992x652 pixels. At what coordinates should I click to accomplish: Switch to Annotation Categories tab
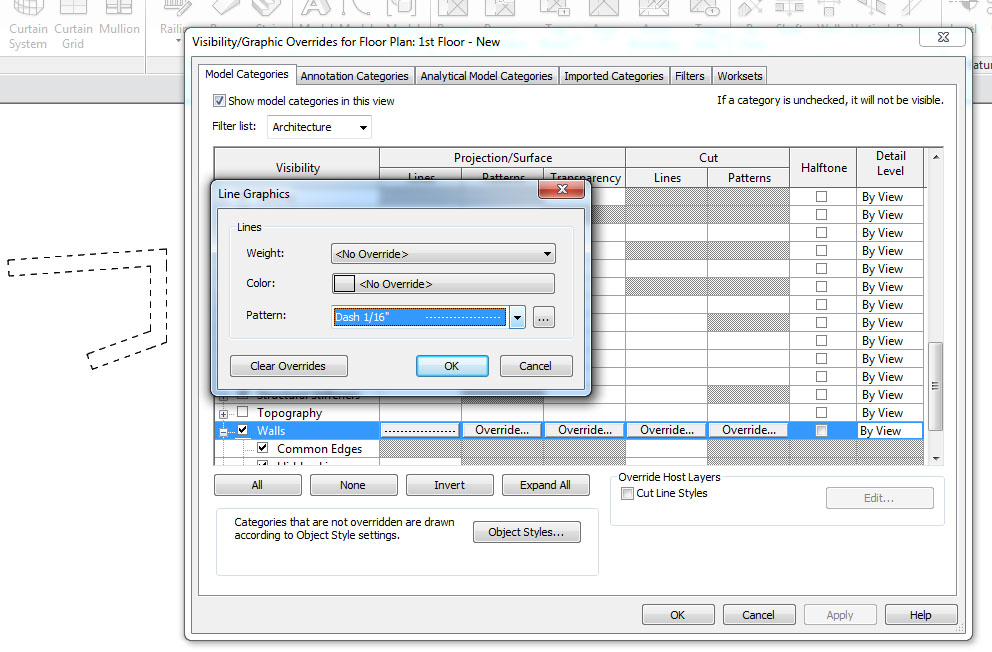coord(354,76)
